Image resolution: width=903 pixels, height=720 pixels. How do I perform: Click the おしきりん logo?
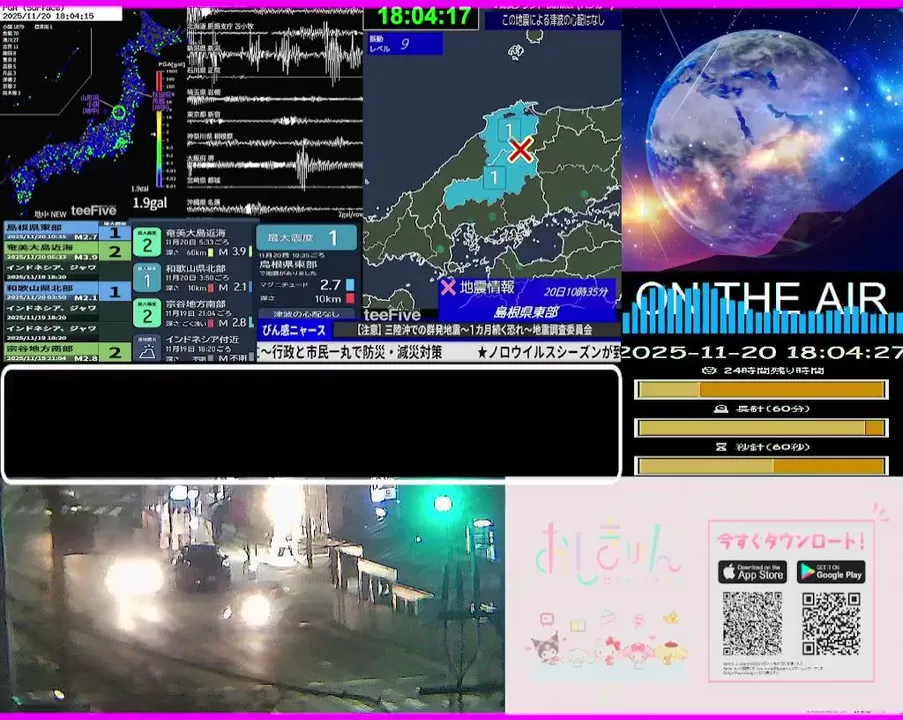click(x=609, y=554)
